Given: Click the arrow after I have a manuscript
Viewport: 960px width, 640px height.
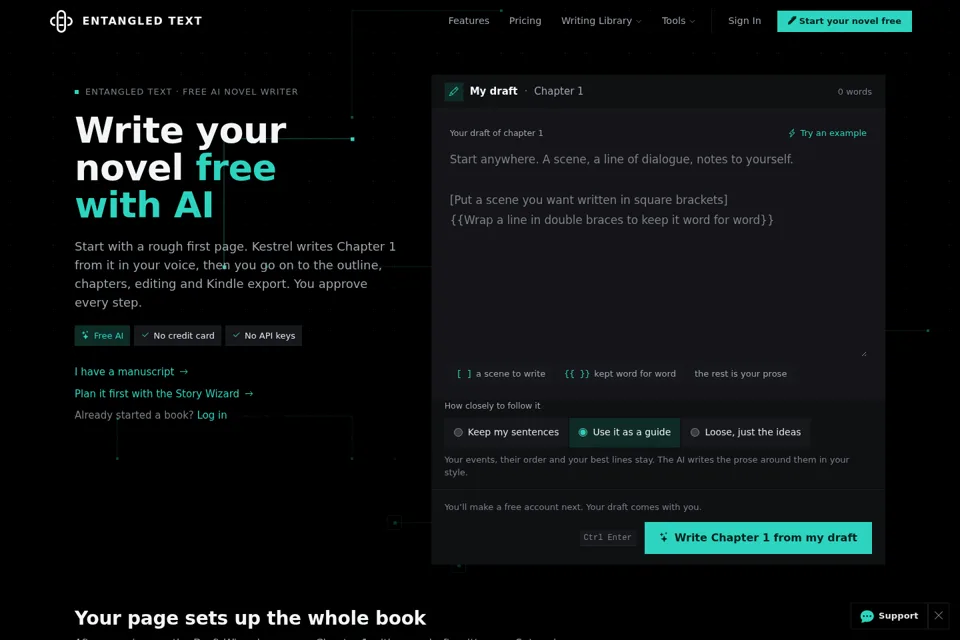Looking at the screenshot, I should tap(184, 372).
